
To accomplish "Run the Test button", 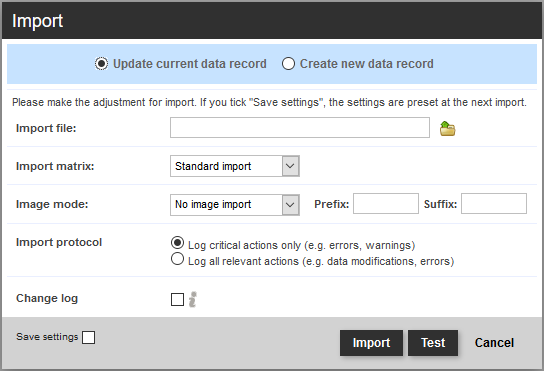I will 433,343.
